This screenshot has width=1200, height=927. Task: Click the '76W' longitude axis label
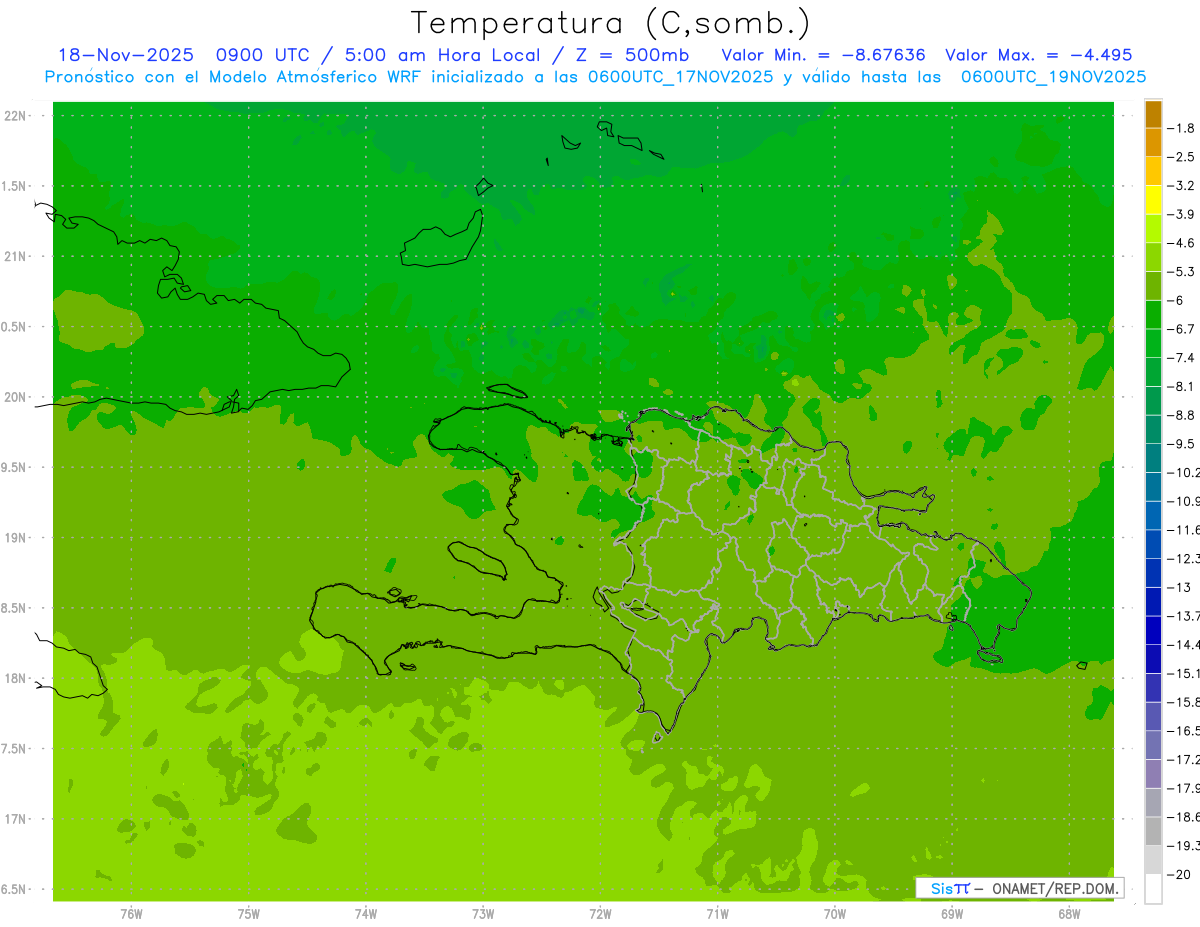pyautogui.click(x=131, y=913)
